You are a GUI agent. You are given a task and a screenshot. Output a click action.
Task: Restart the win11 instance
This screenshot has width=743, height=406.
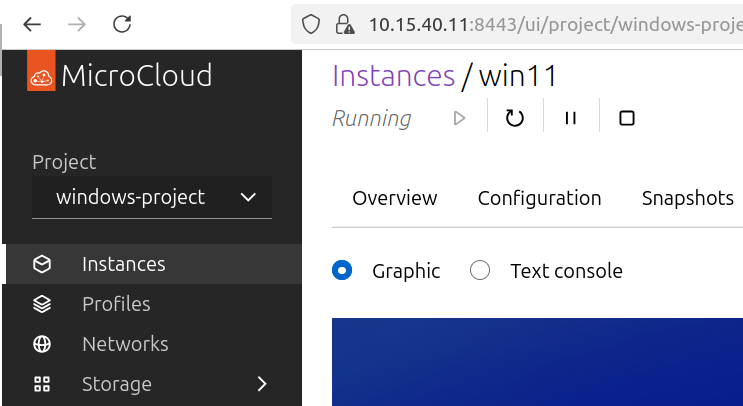pos(515,118)
